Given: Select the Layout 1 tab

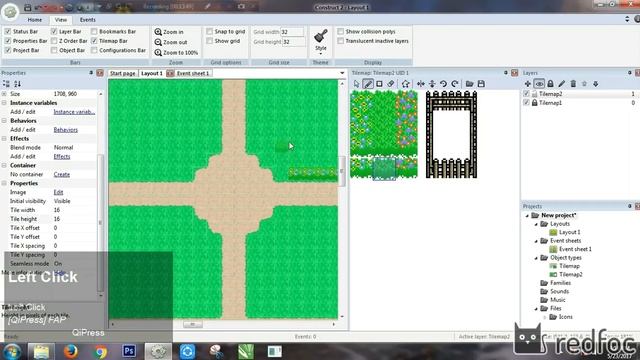Looking at the screenshot, I should (152, 73).
